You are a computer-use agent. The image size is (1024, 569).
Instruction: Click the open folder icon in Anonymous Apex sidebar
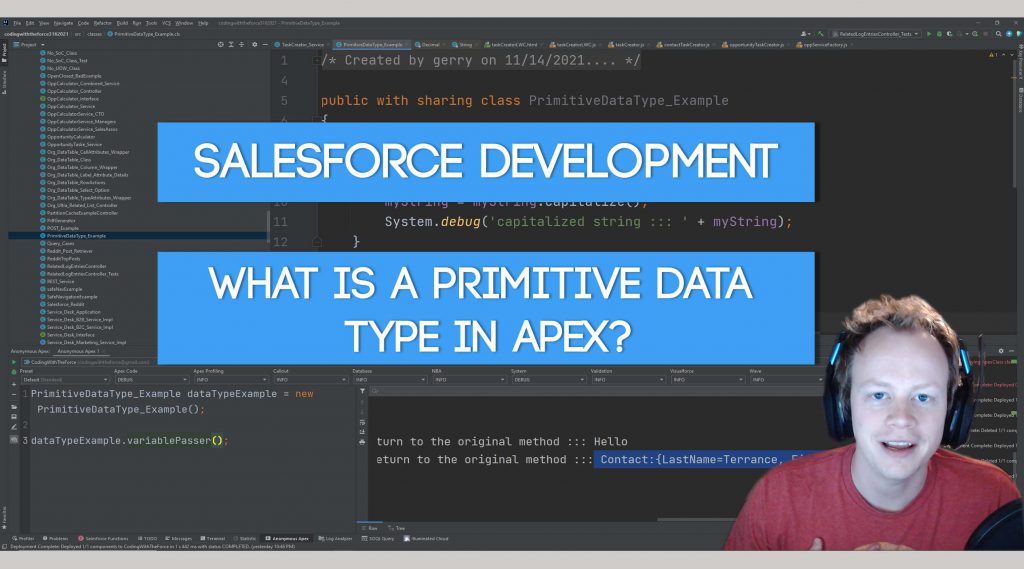[14, 406]
